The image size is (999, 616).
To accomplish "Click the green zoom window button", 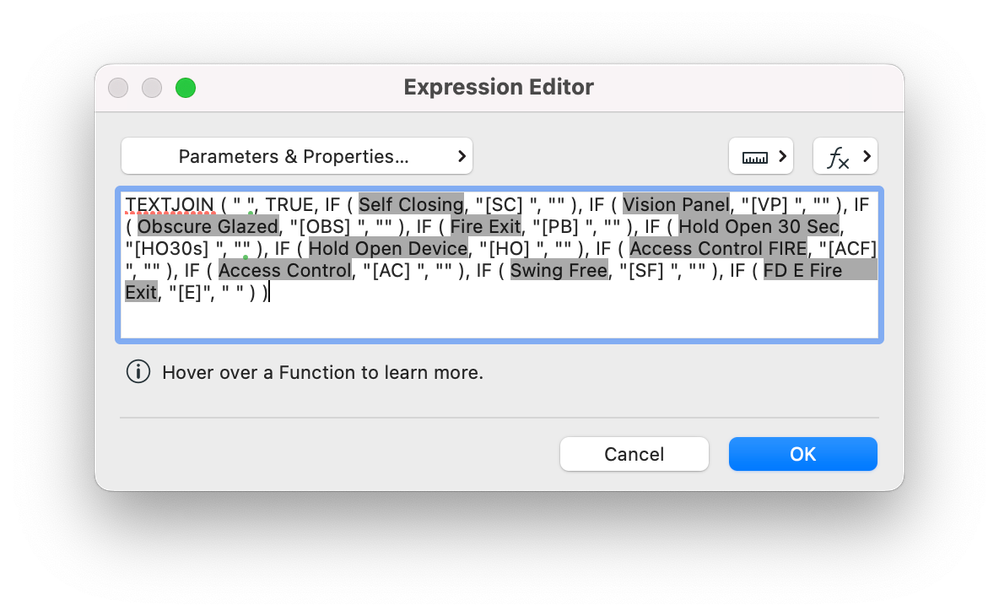I will [185, 88].
